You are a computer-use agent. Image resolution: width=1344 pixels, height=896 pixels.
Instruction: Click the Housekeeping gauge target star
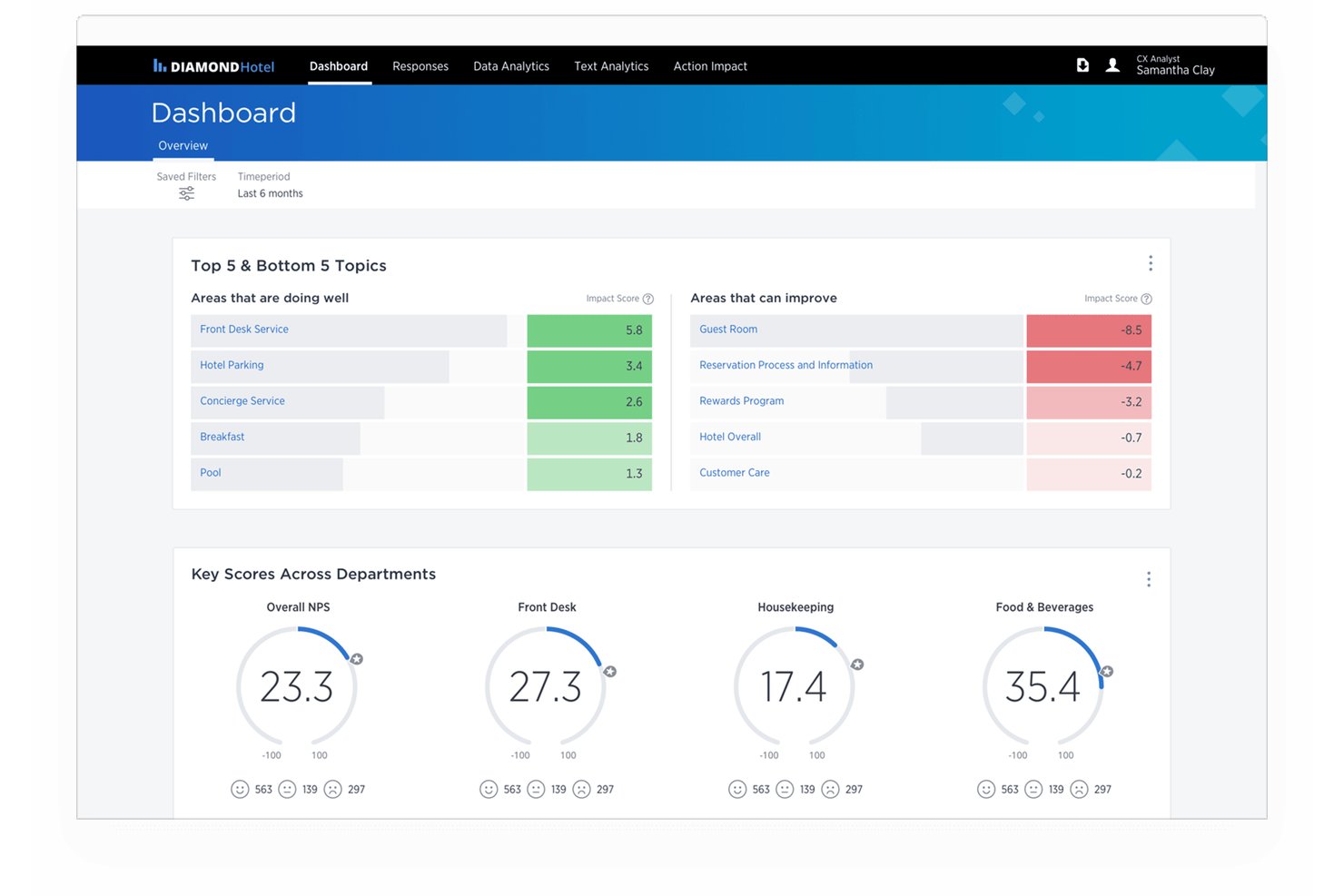pos(857,665)
